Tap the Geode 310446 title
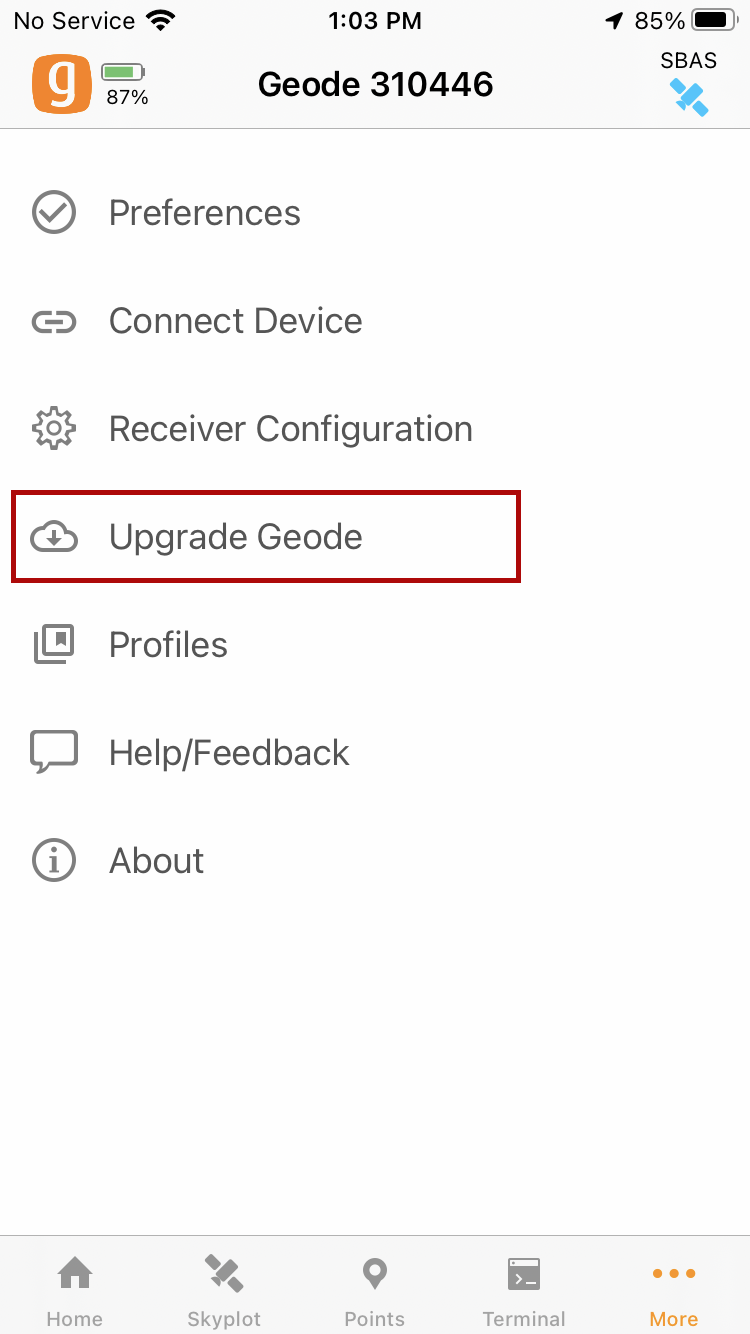The width and height of the screenshot is (750, 1334). pos(376,84)
